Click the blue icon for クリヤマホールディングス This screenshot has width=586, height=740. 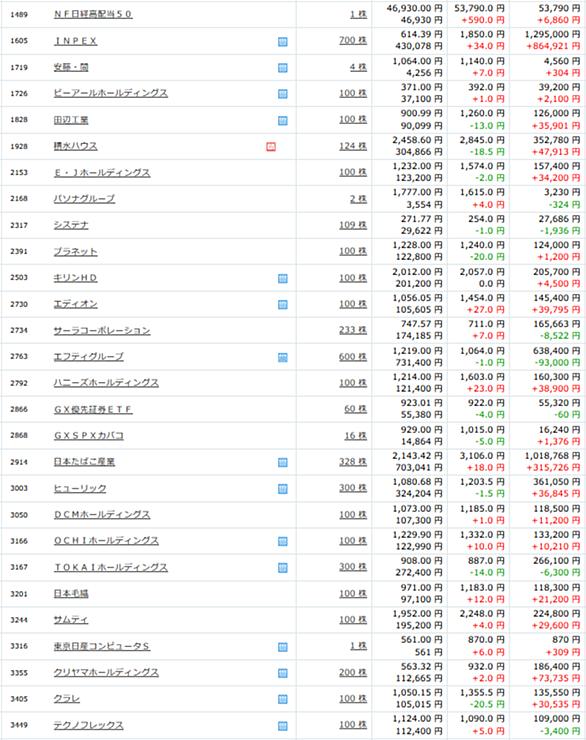[283, 673]
